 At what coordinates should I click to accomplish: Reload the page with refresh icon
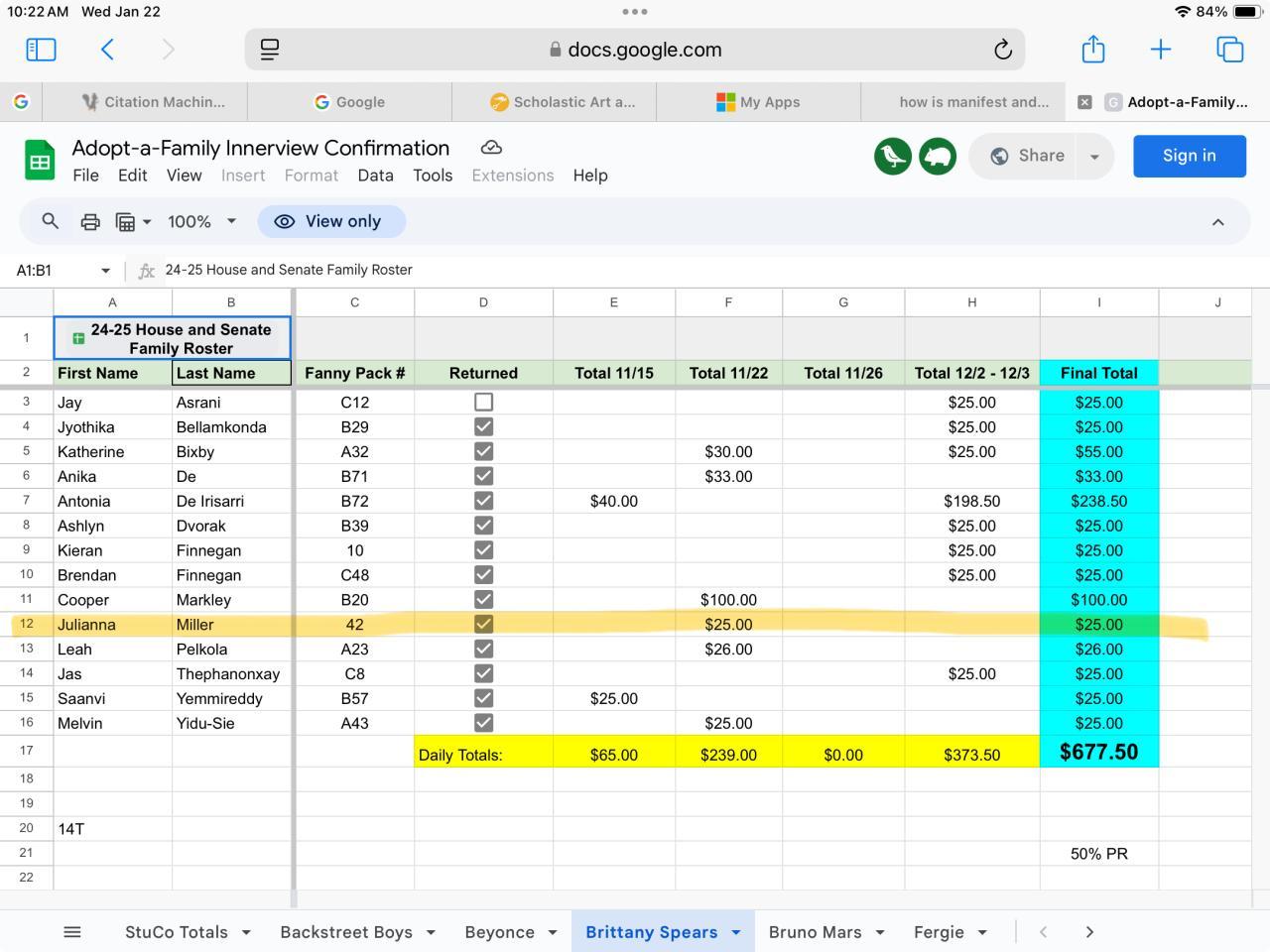click(x=1002, y=50)
